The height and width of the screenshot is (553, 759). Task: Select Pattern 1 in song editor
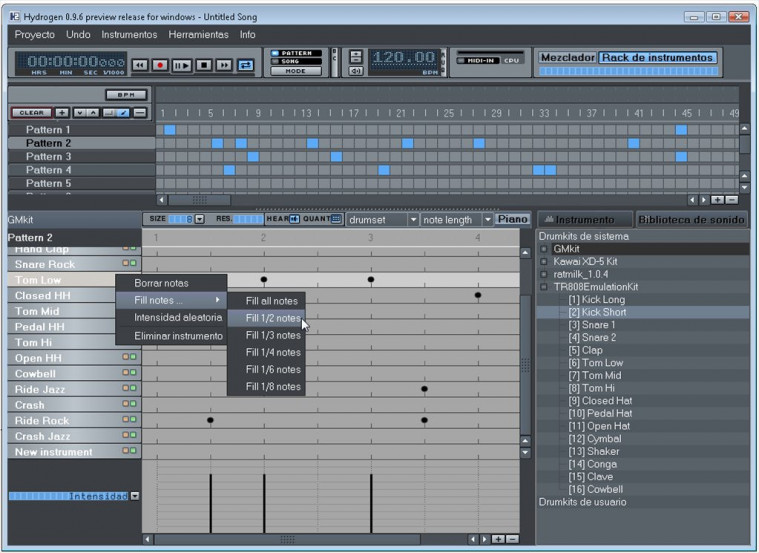[81, 130]
